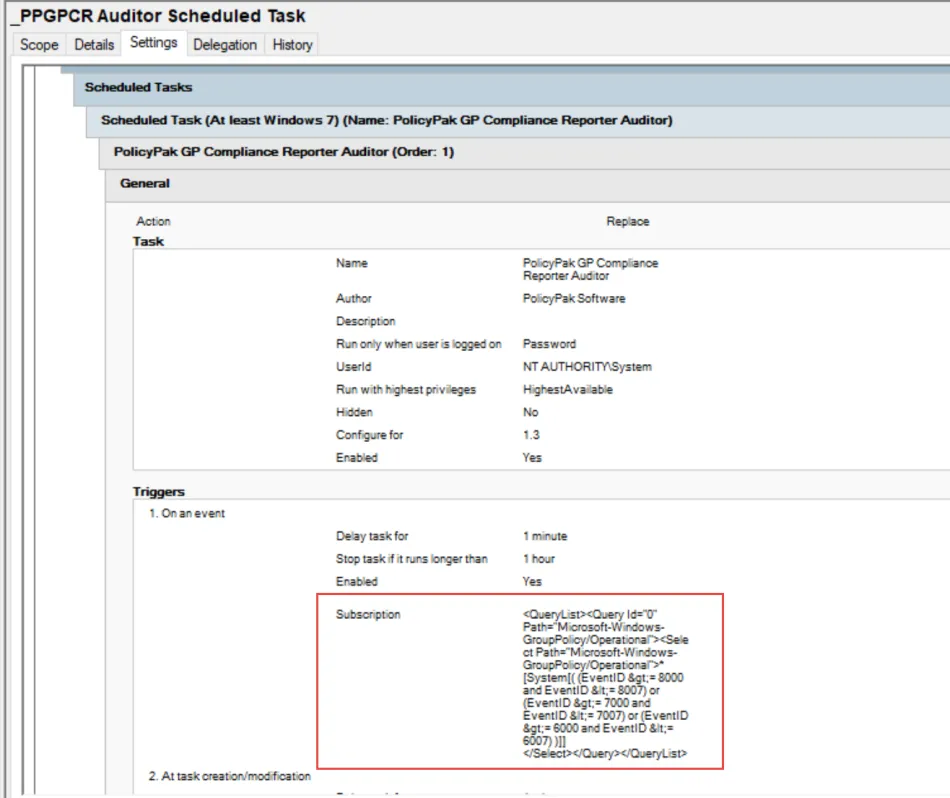Screen dimensions: 950x798
Task: Click the "Run only when user is logged on" label
Action: pyautogui.click(x=419, y=344)
